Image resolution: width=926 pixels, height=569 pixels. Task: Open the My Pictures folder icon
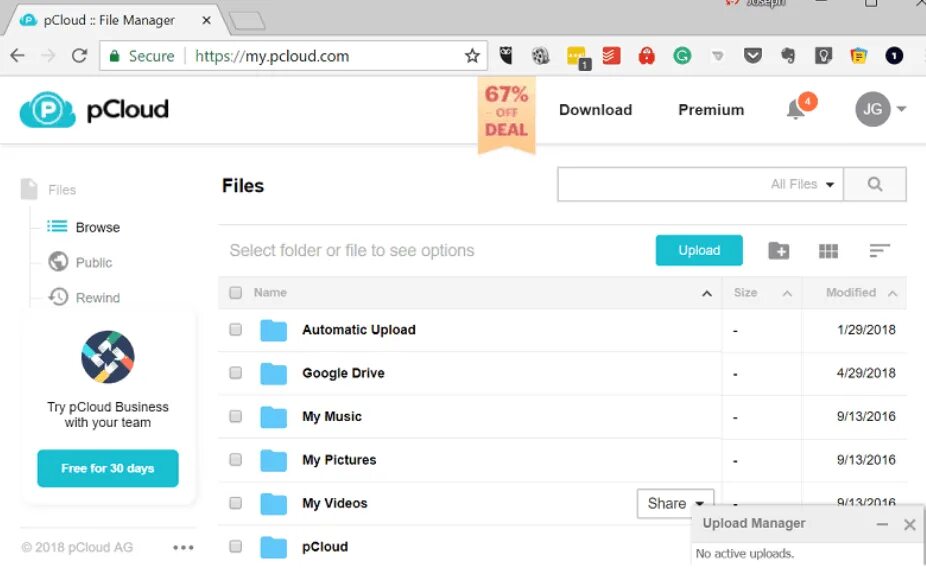tap(273, 460)
